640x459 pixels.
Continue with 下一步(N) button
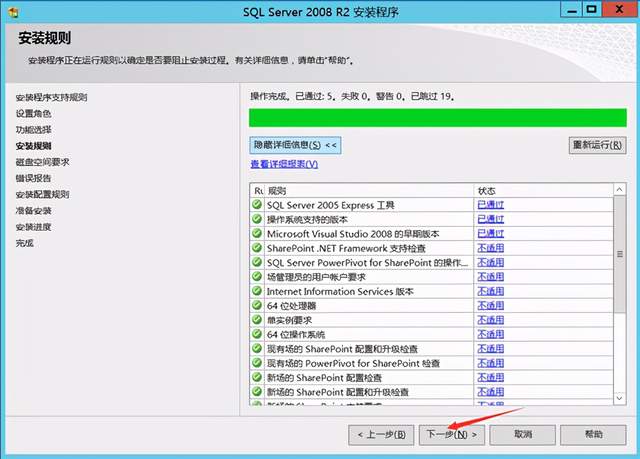tap(451, 435)
